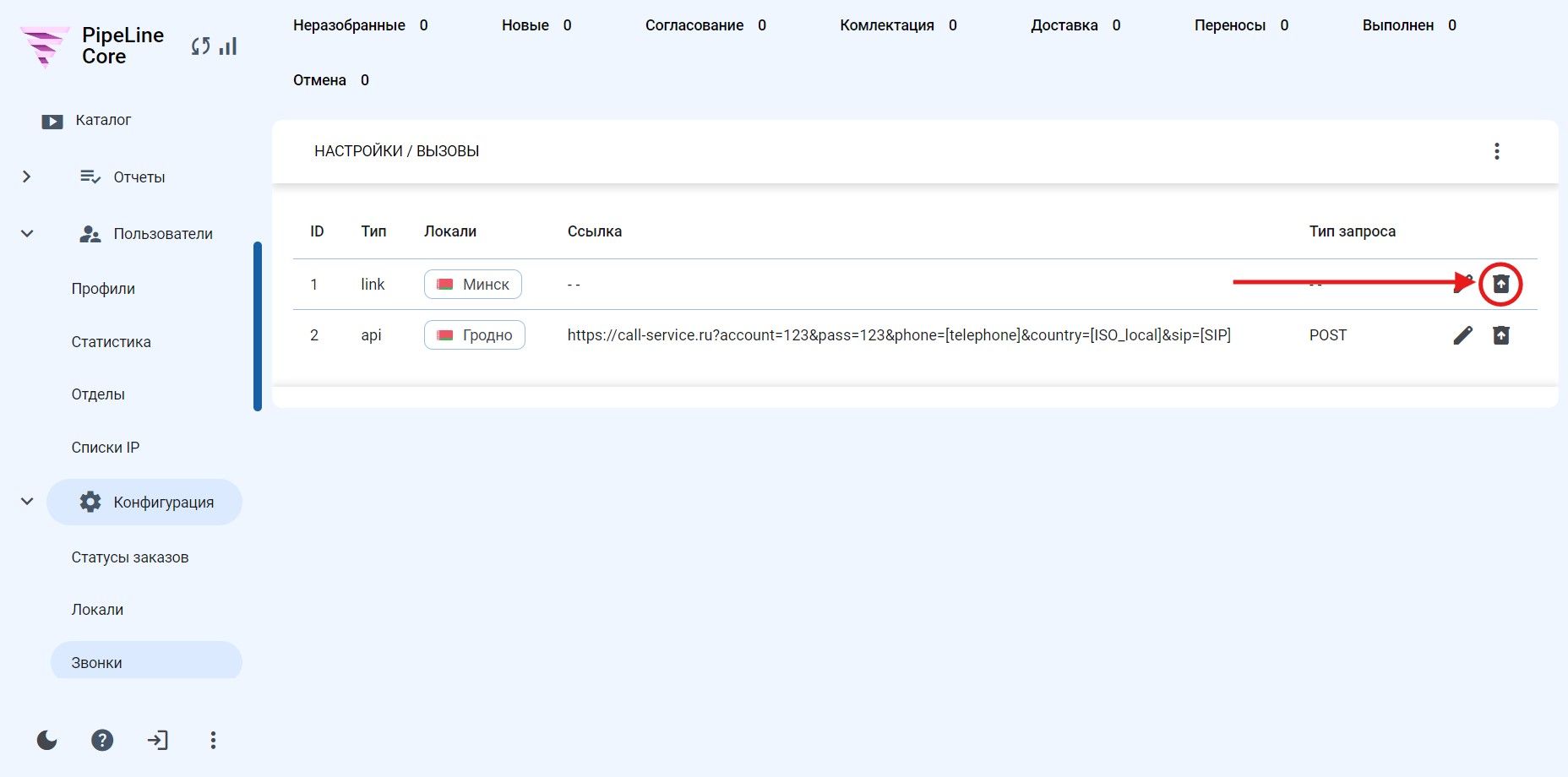Click the refresh sync icon
Screen dimensions: 1568x777
click(x=200, y=46)
